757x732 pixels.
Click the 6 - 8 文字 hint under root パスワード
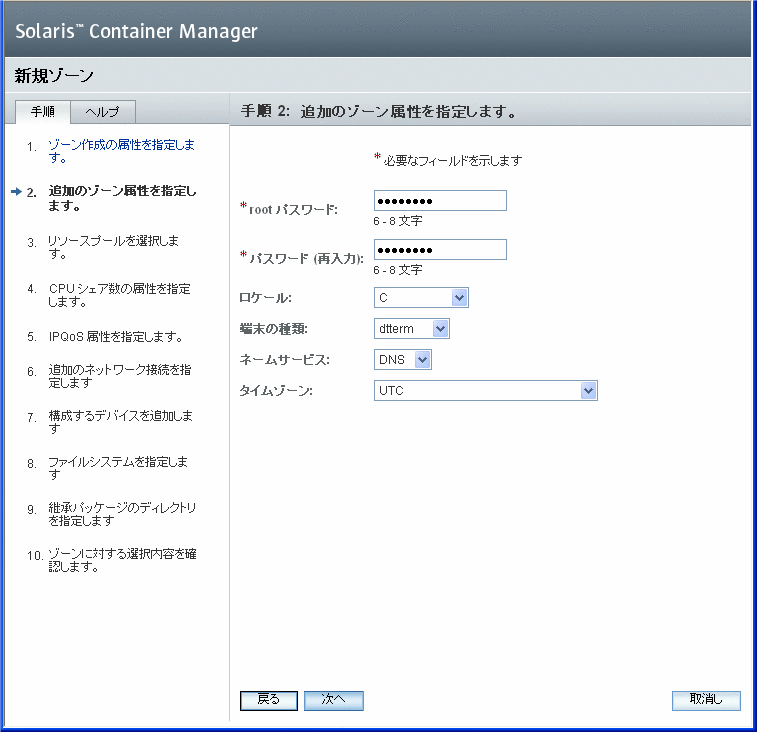(398, 221)
